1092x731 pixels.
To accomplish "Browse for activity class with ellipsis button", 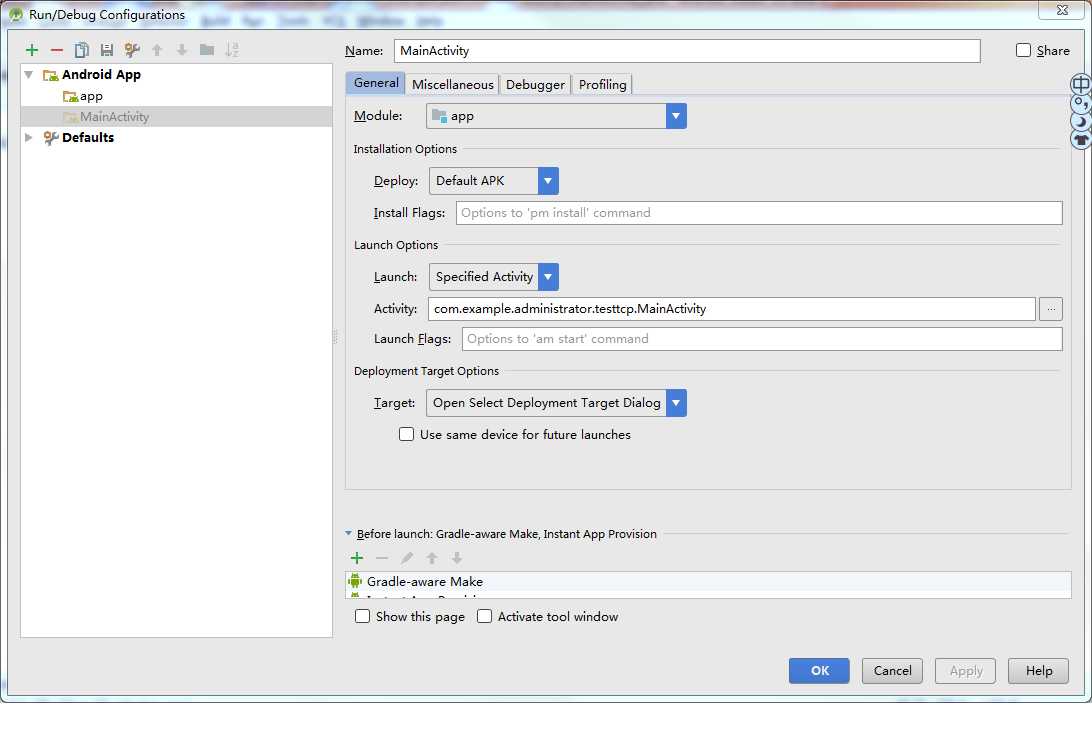I will [1051, 308].
